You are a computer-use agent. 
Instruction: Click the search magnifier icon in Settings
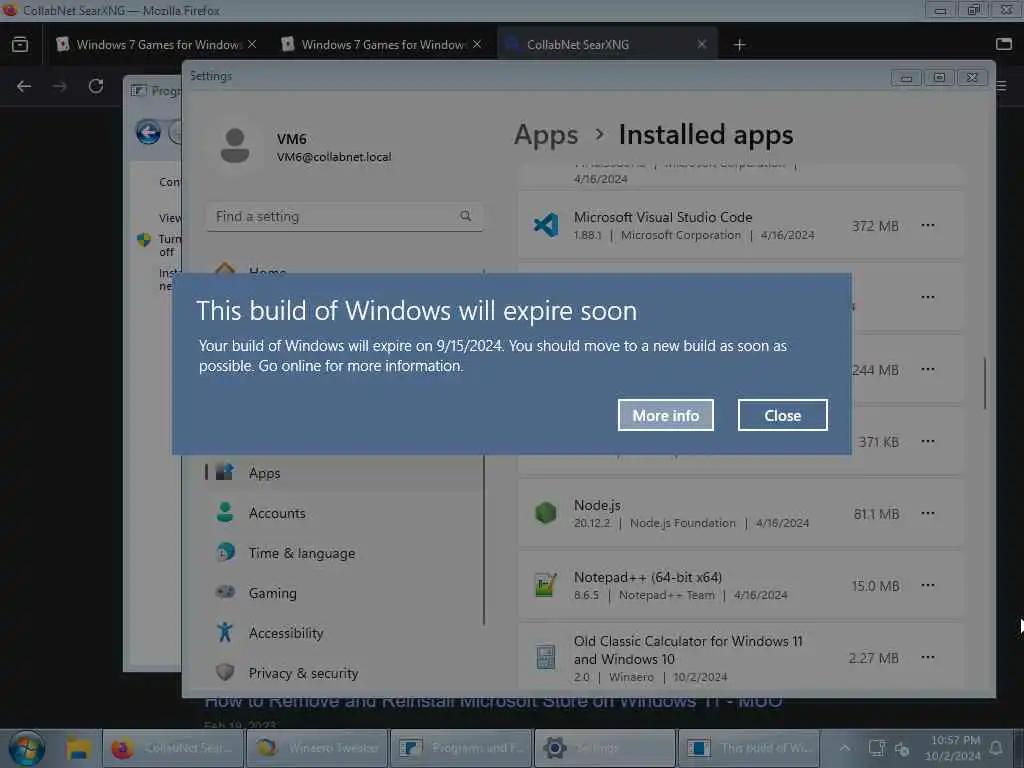(466, 216)
